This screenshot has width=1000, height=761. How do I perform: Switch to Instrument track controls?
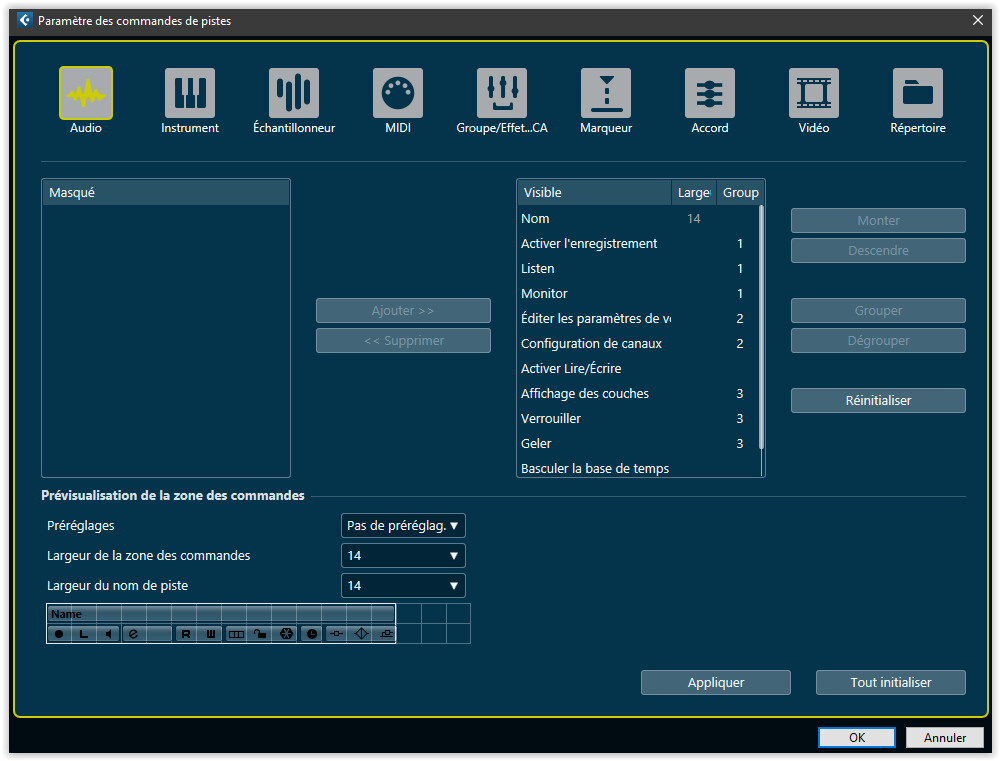pos(190,93)
